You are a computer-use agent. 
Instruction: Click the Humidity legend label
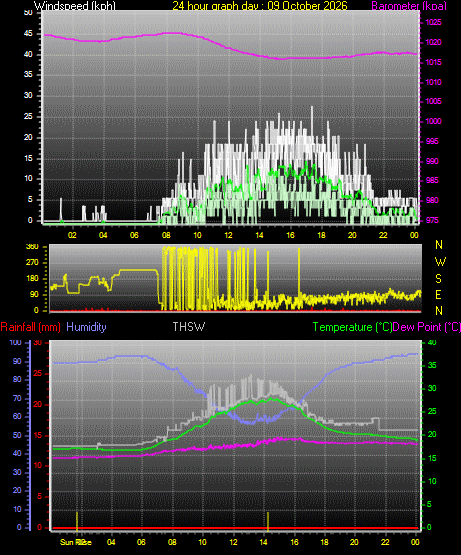click(x=86, y=327)
